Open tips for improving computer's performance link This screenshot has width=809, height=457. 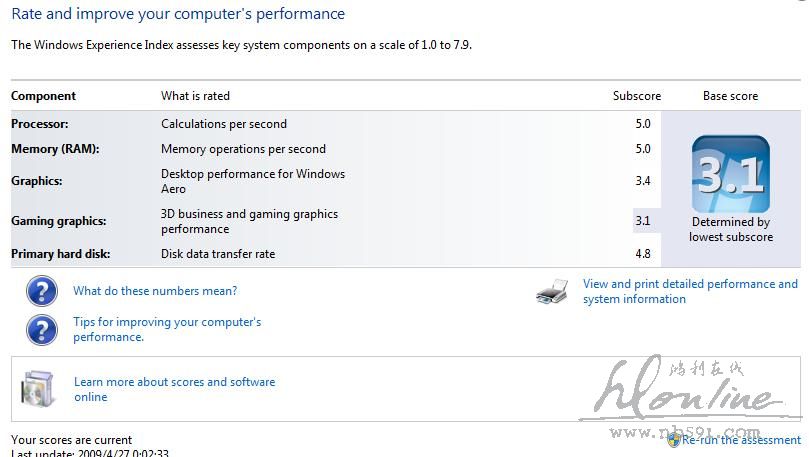point(166,329)
